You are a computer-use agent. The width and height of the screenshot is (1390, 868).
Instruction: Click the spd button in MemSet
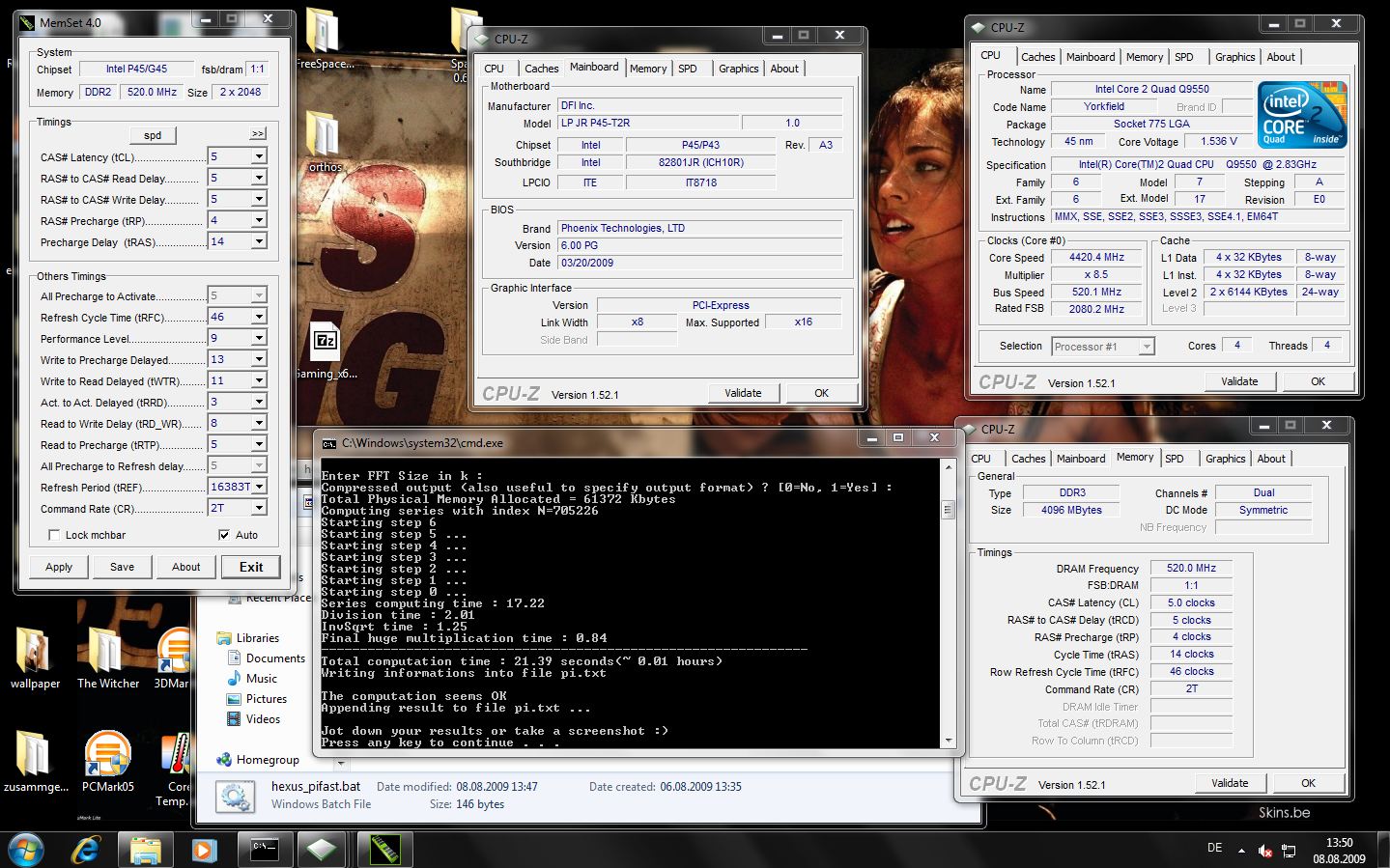coord(153,135)
